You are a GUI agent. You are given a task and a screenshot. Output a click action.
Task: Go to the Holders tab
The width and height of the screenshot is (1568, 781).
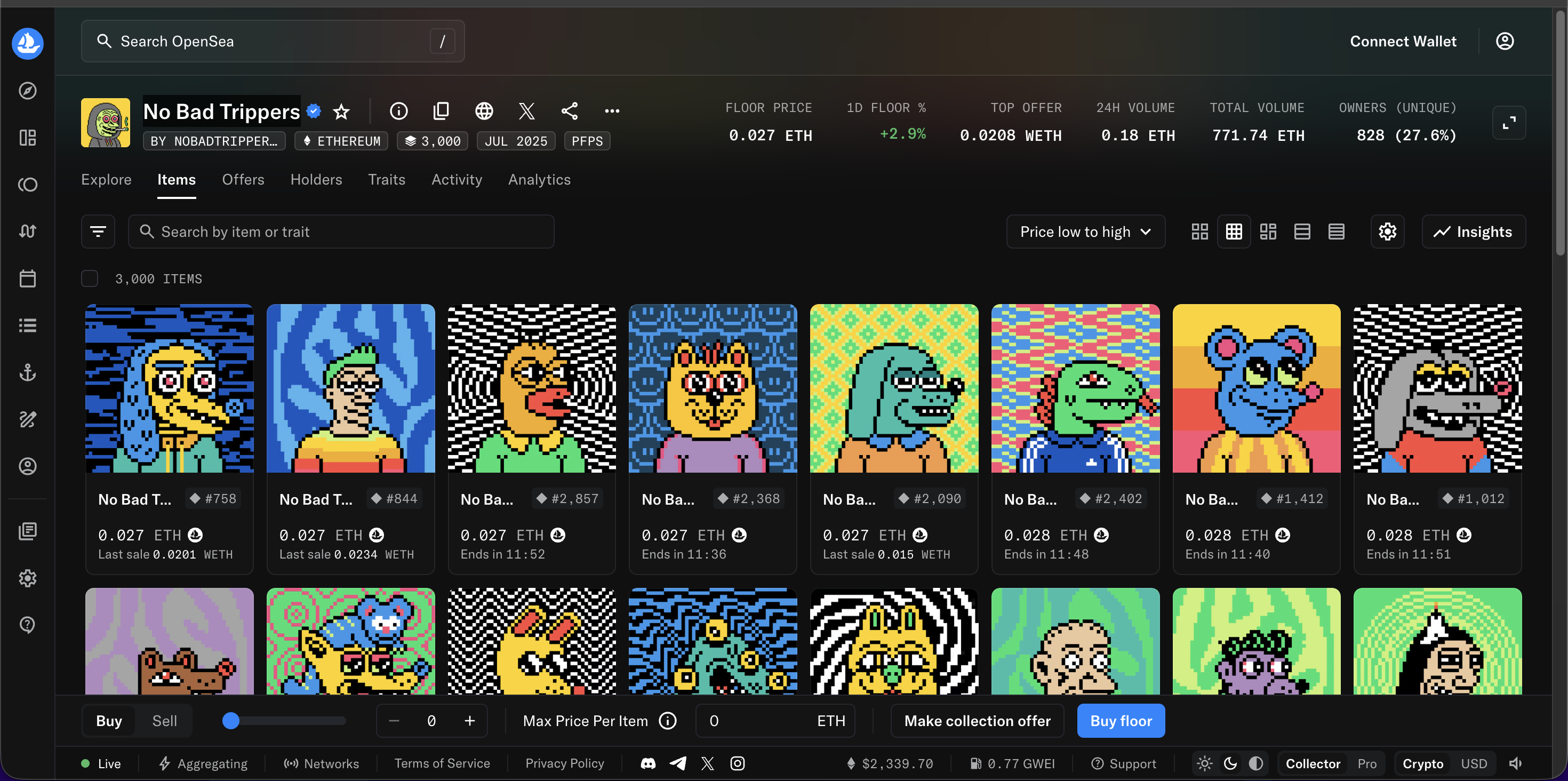(316, 180)
